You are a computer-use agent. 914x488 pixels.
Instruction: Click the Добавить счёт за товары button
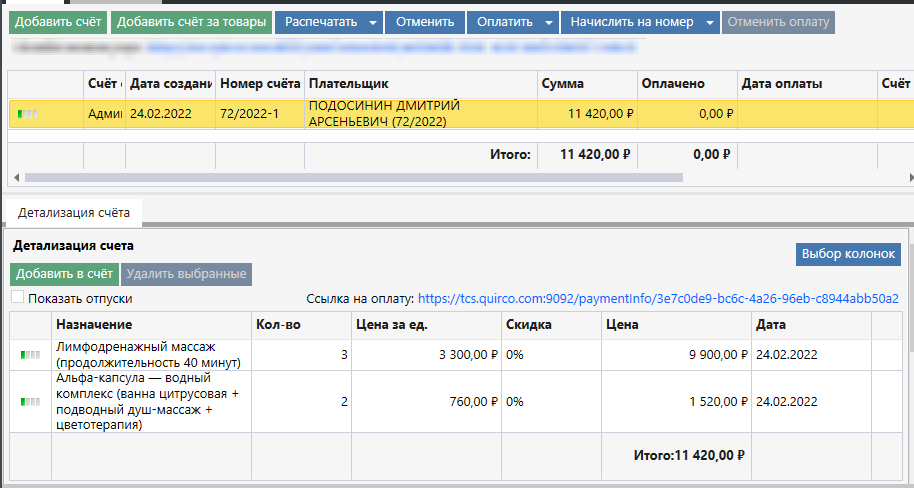click(x=191, y=22)
